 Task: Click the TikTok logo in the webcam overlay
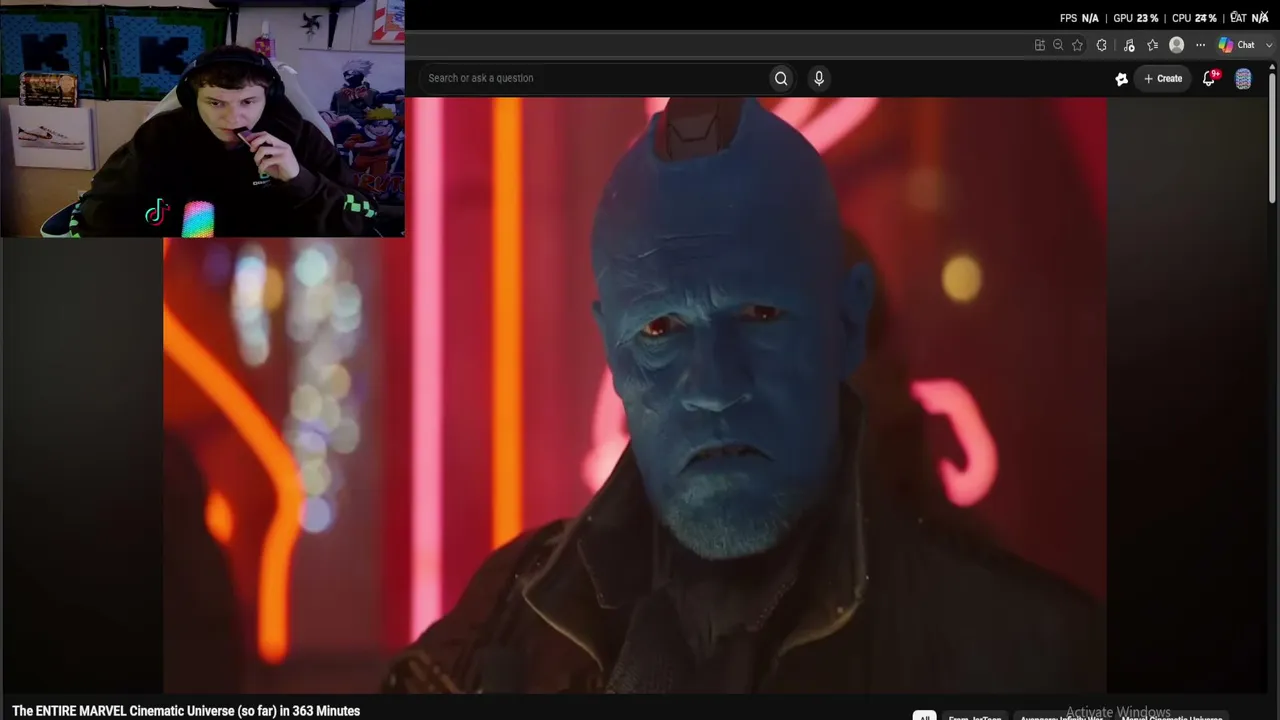(x=156, y=213)
